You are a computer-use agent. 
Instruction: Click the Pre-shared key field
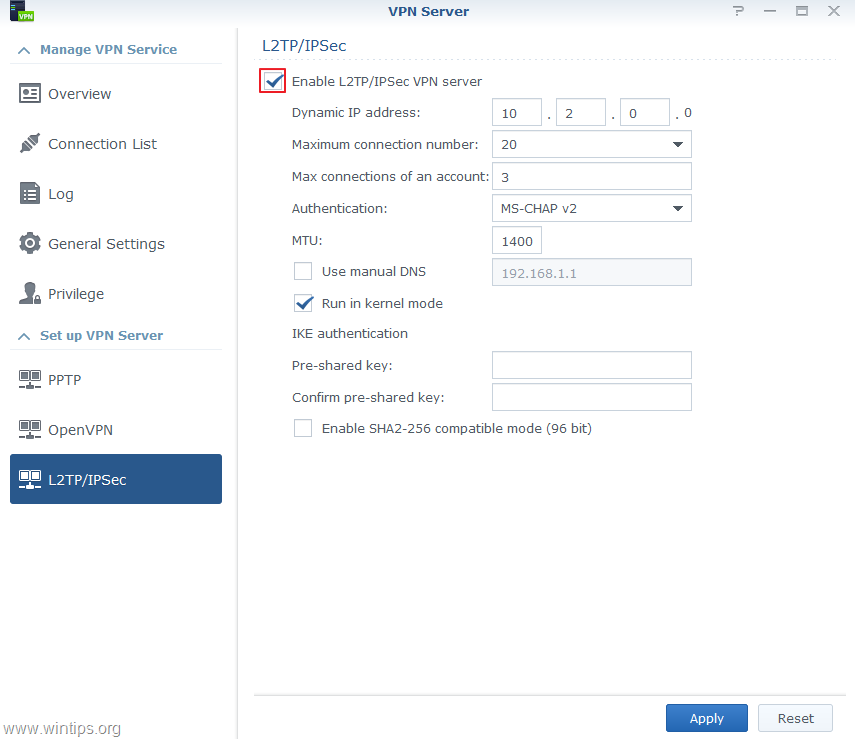[x=592, y=365]
